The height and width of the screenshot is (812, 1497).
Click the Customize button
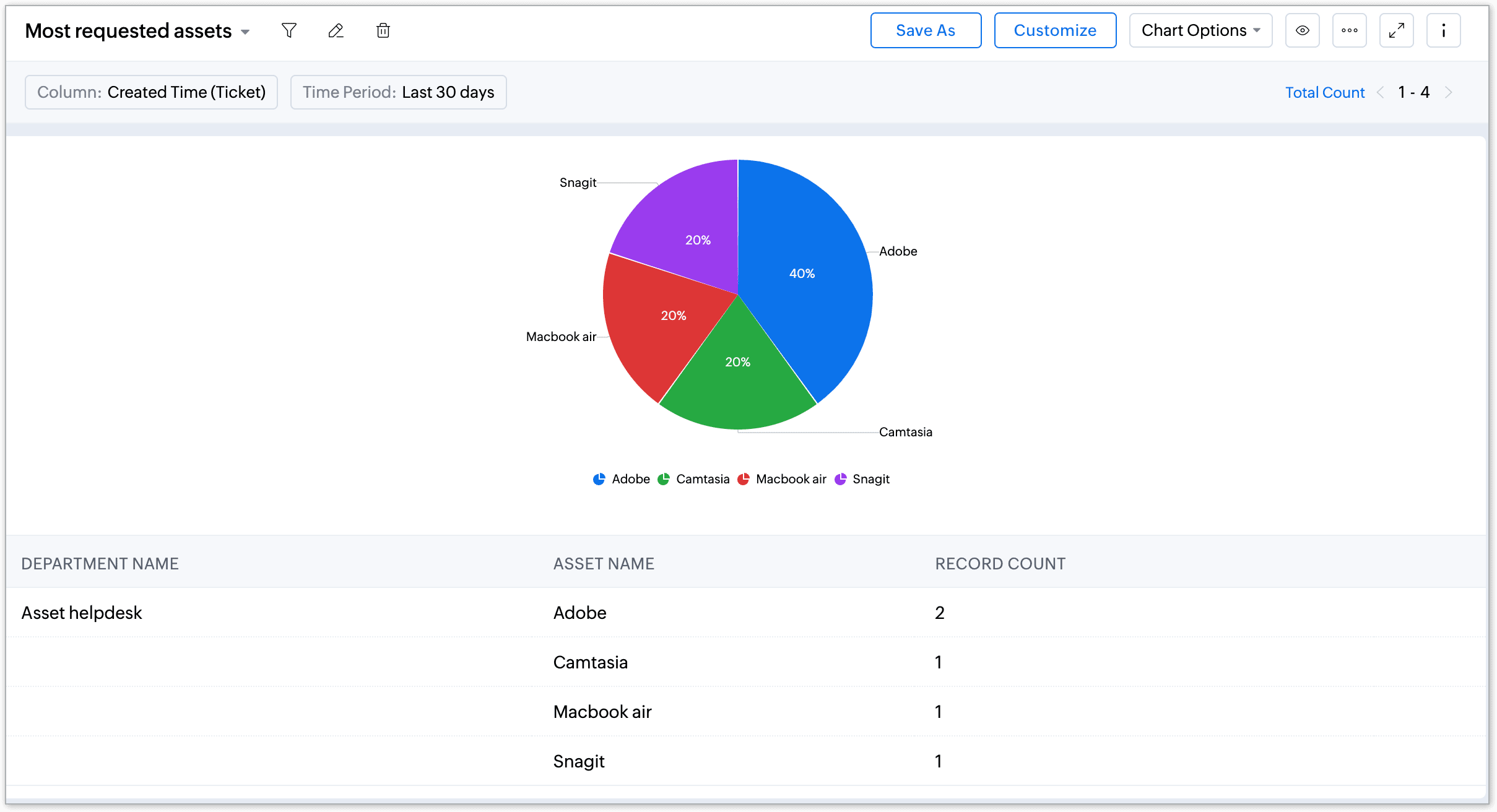click(1054, 30)
